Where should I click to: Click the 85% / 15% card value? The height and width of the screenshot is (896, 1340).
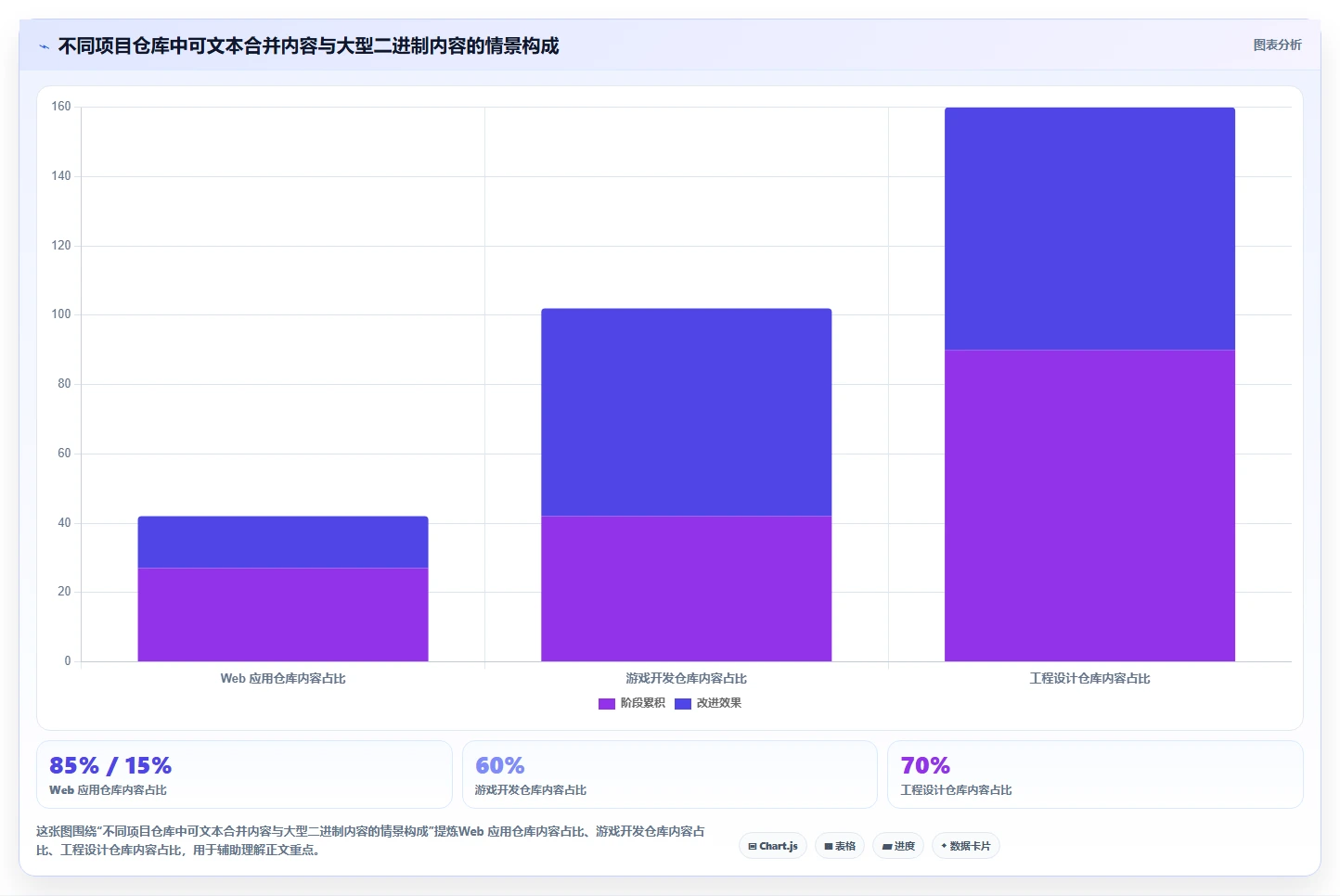click(x=110, y=766)
